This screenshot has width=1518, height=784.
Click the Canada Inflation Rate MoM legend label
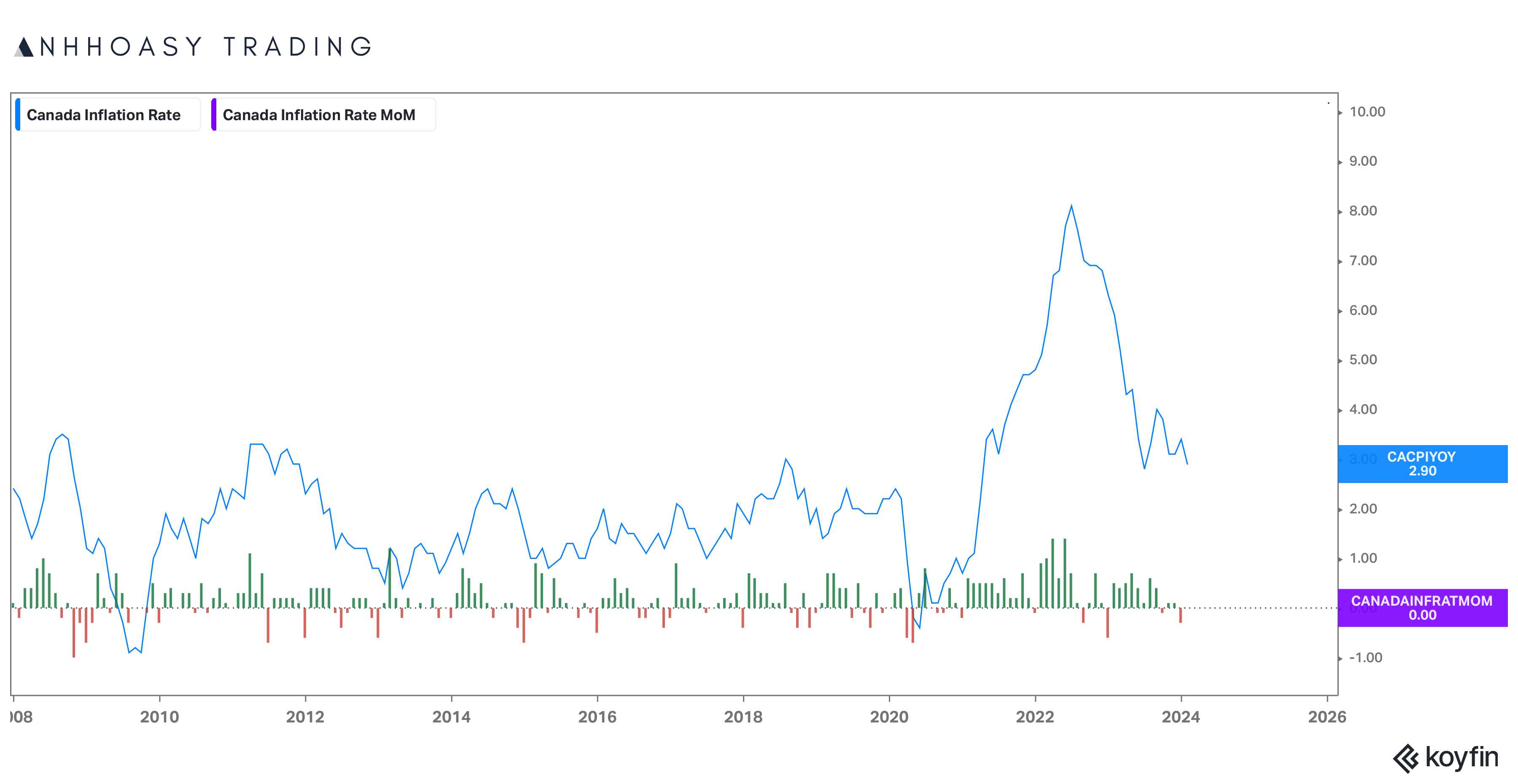pos(319,115)
